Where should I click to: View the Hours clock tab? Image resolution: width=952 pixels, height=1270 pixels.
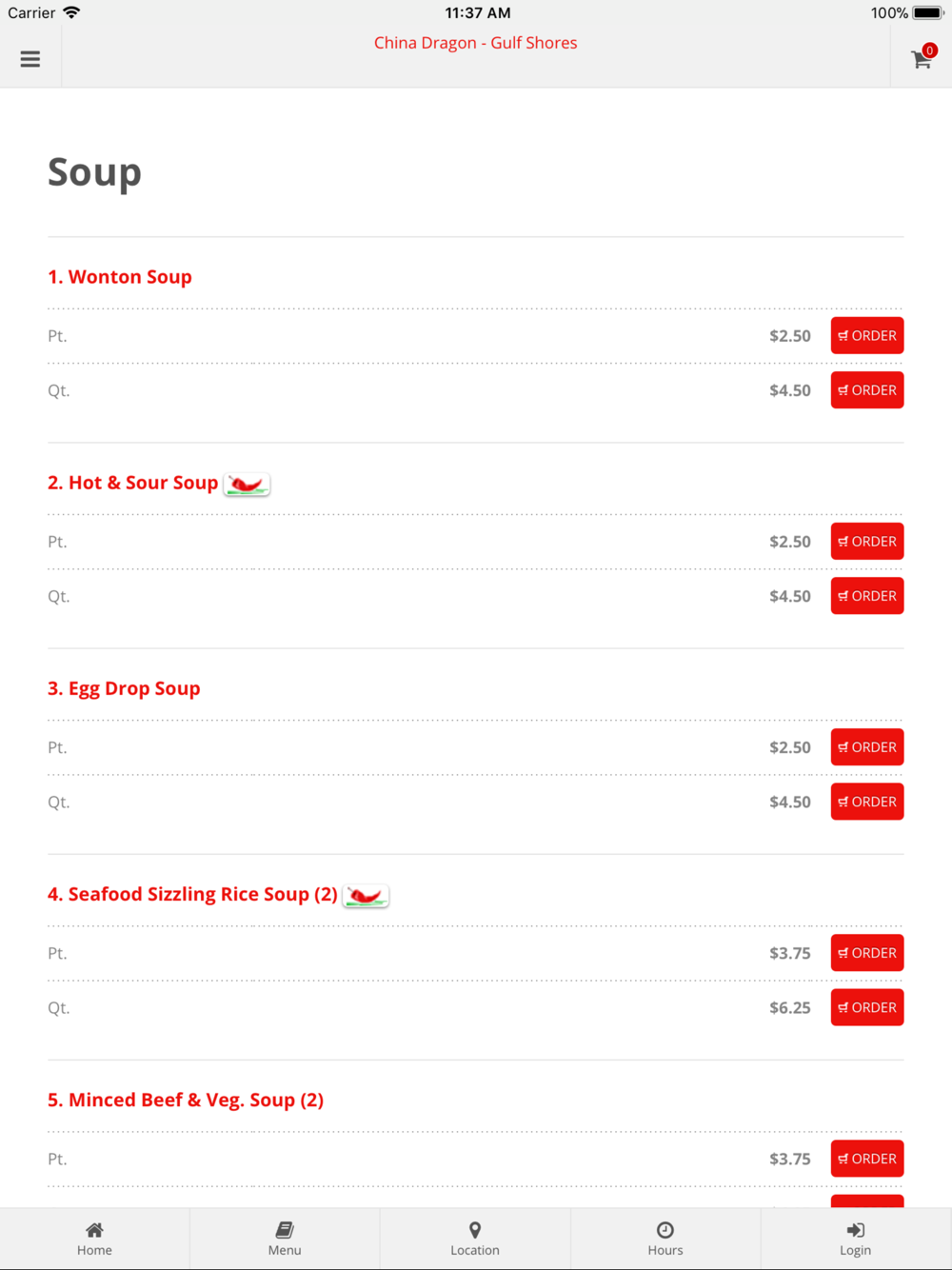coord(665,1239)
